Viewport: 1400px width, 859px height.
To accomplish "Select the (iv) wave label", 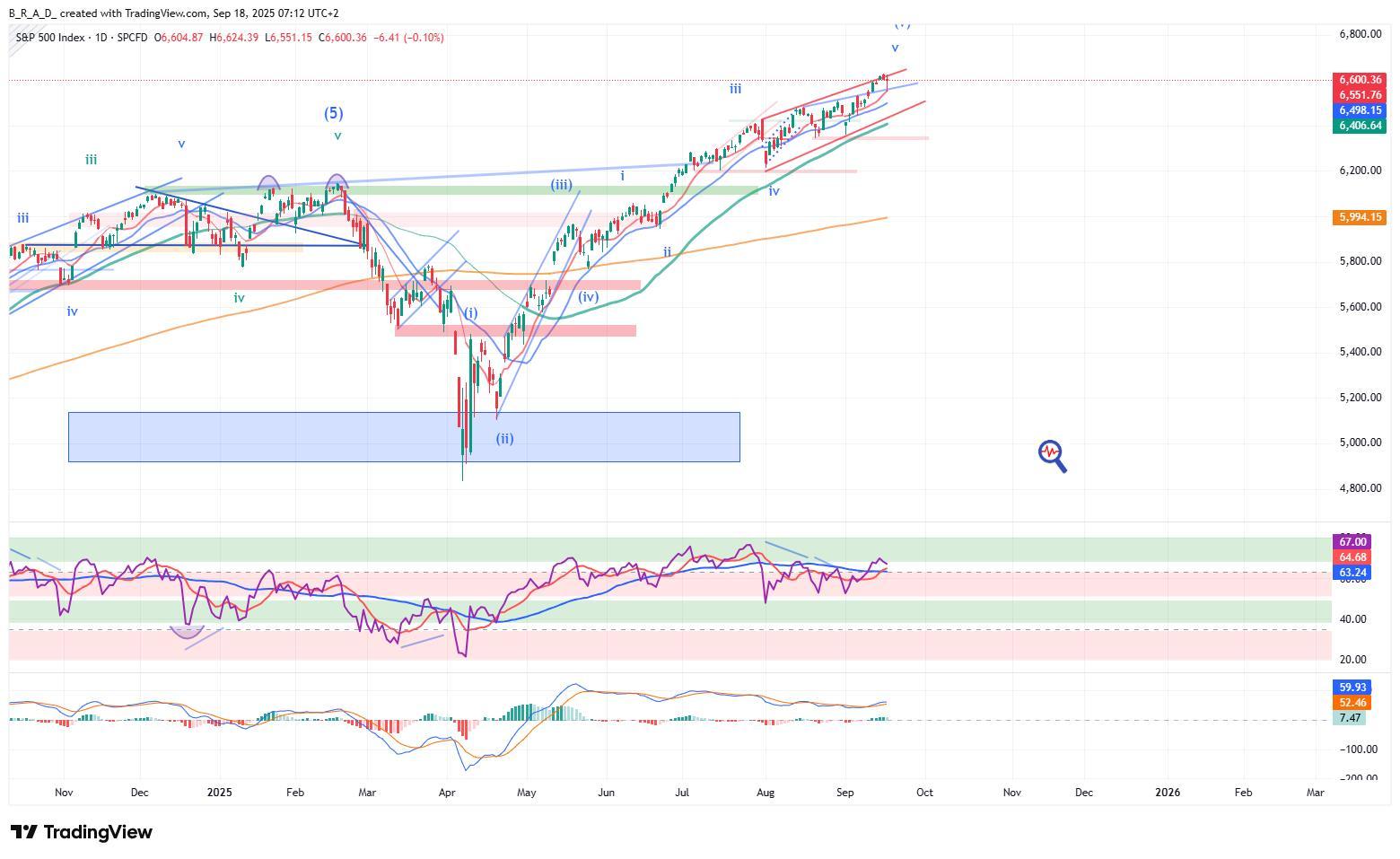I will [x=588, y=297].
